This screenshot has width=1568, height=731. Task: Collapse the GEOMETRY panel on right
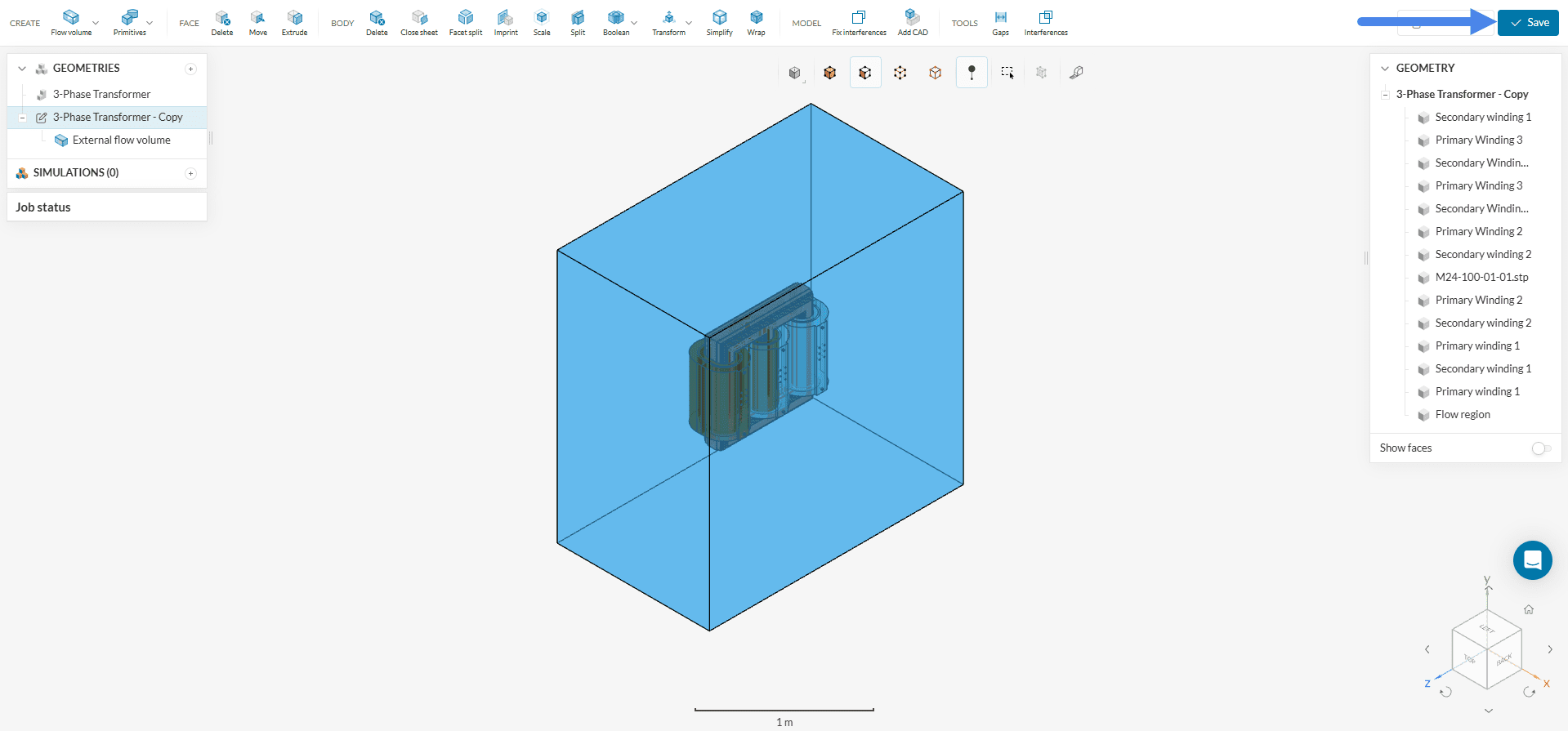click(1385, 69)
